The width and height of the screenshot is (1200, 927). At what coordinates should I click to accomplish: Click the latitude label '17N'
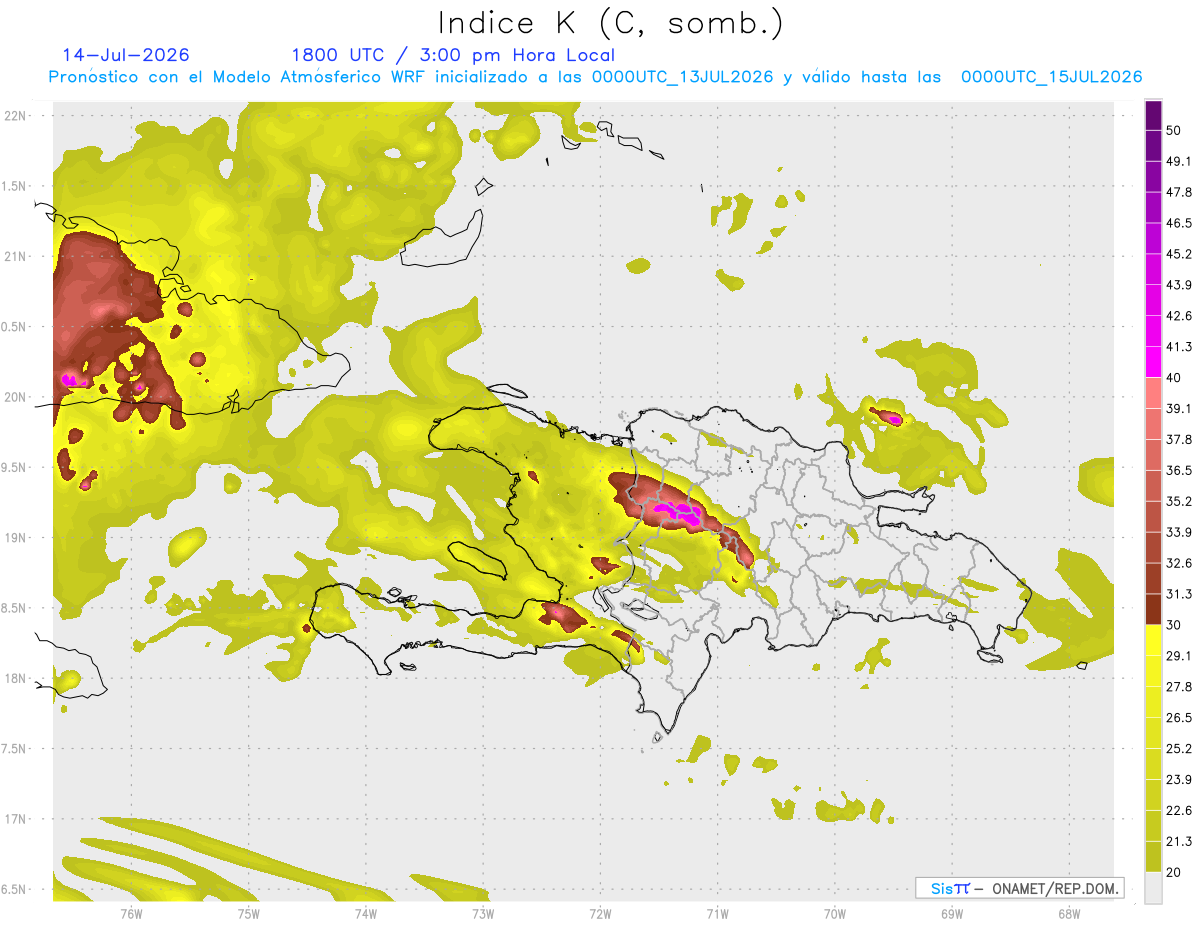click(x=16, y=820)
